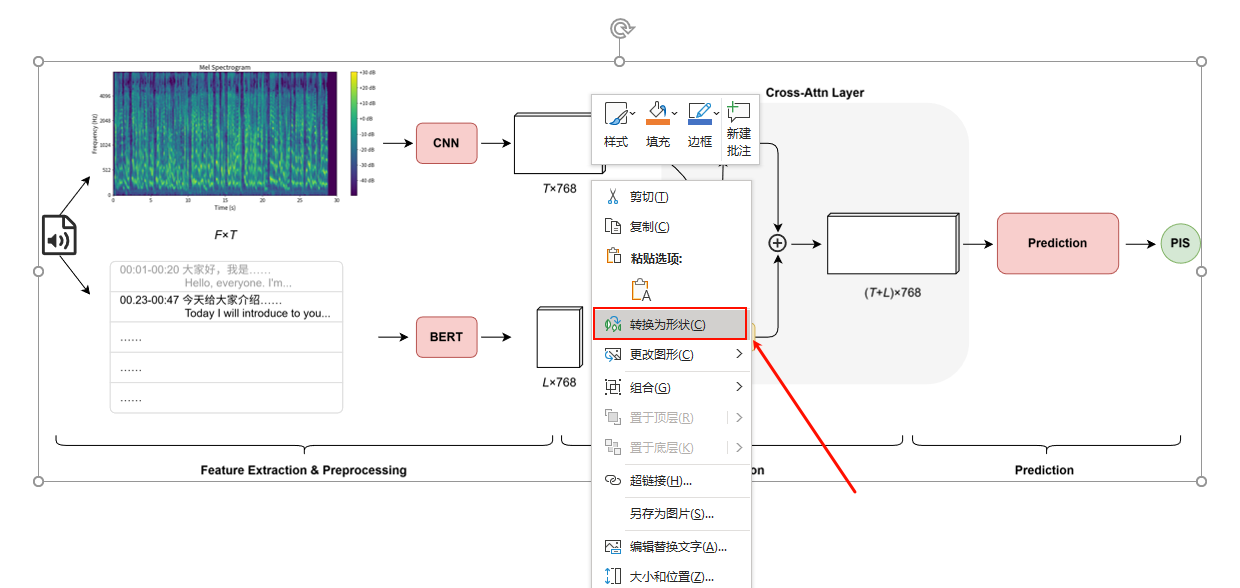Open 更改图形(C) menu entry
The width and height of the screenshot is (1240, 588).
tap(669, 354)
